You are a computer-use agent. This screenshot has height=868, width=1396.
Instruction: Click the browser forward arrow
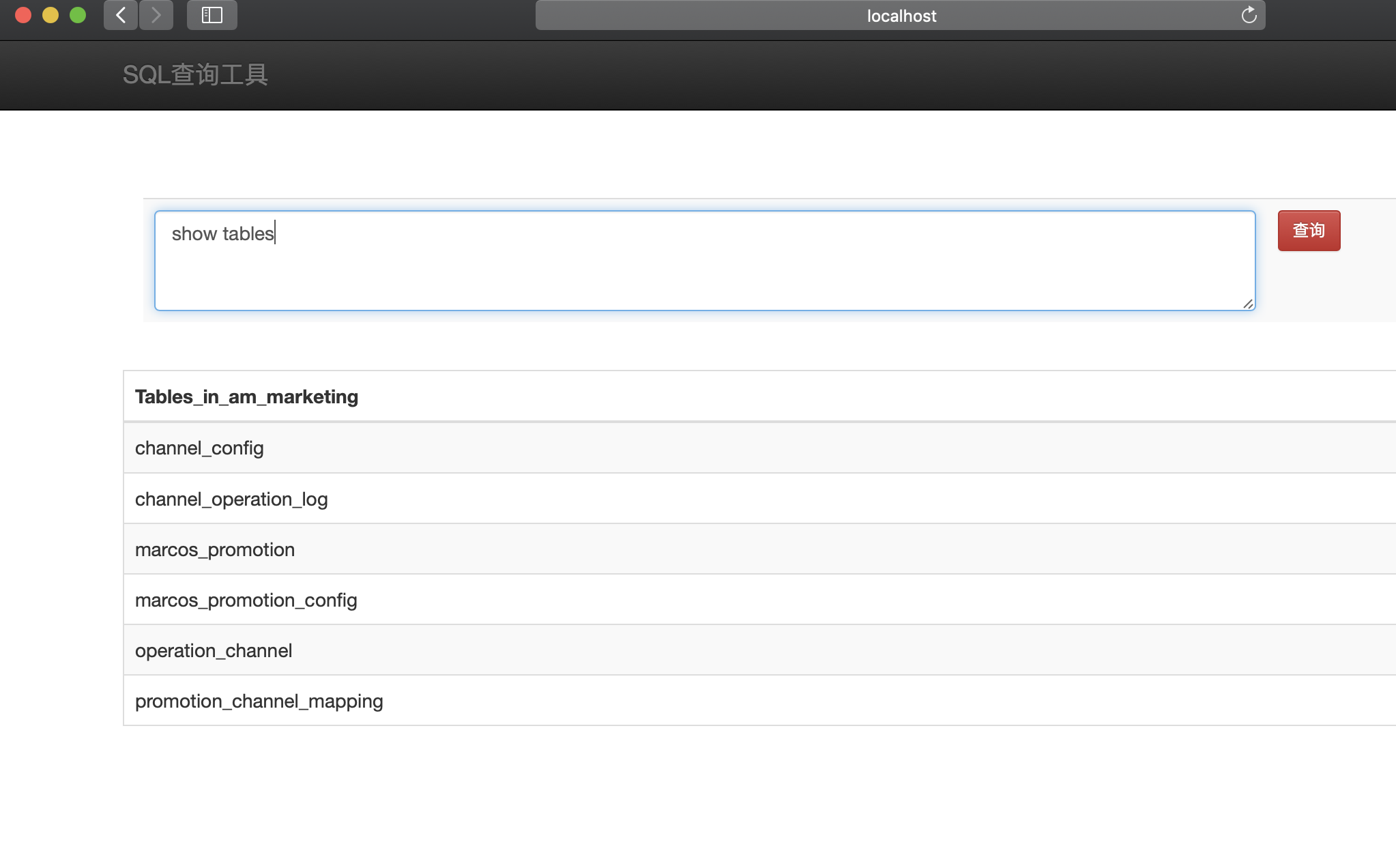point(156,15)
